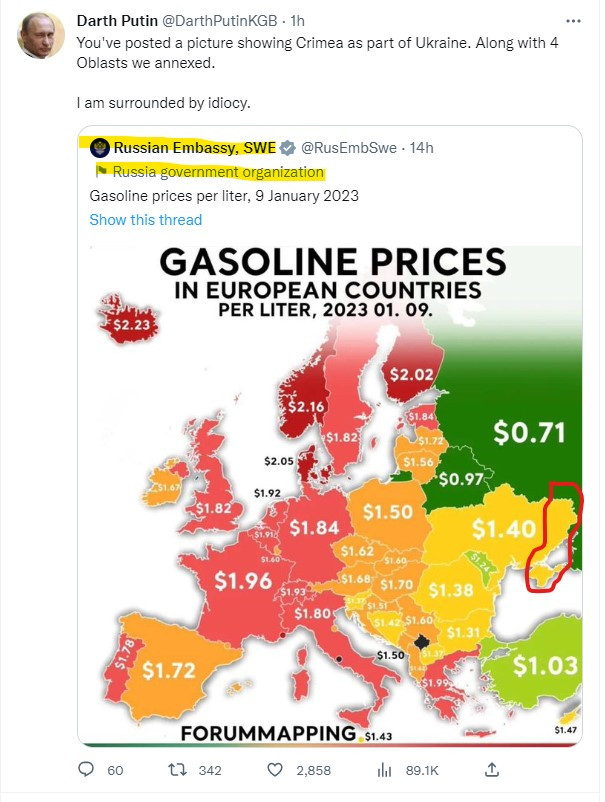Open the @RusEmbSwe handle
605x802 pixels.
pyautogui.click(x=349, y=148)
